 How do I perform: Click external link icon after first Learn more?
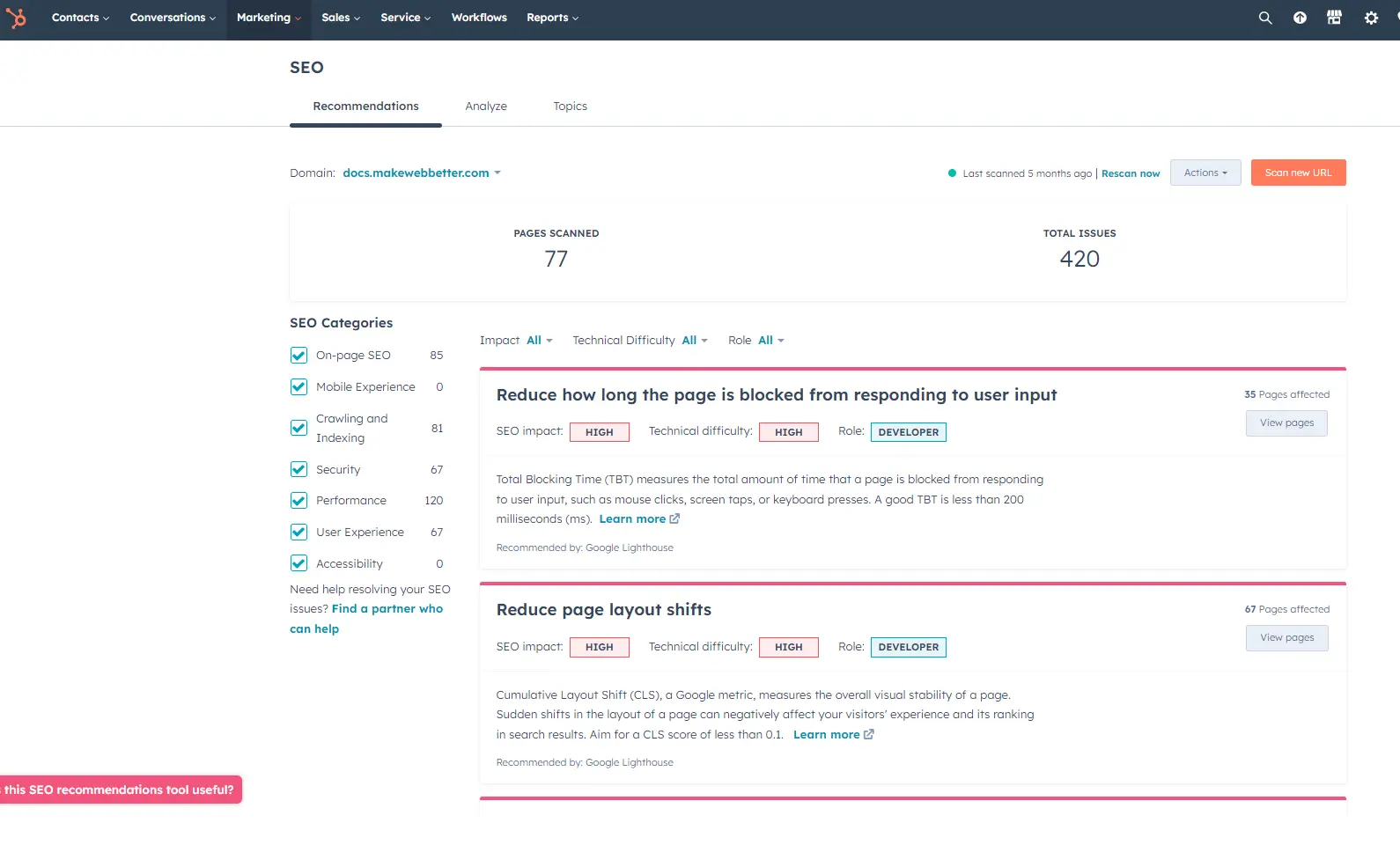[x=674, y=519]
